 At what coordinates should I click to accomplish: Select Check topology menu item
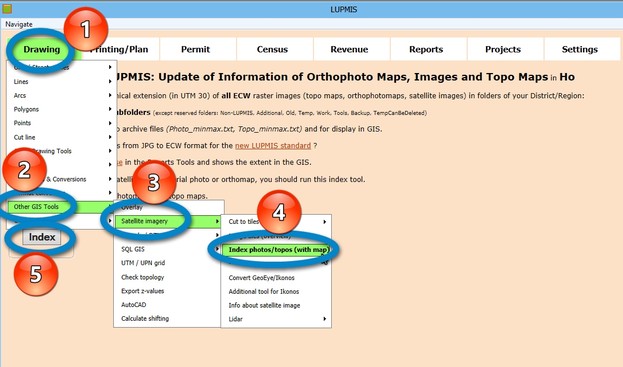point(143,277)
